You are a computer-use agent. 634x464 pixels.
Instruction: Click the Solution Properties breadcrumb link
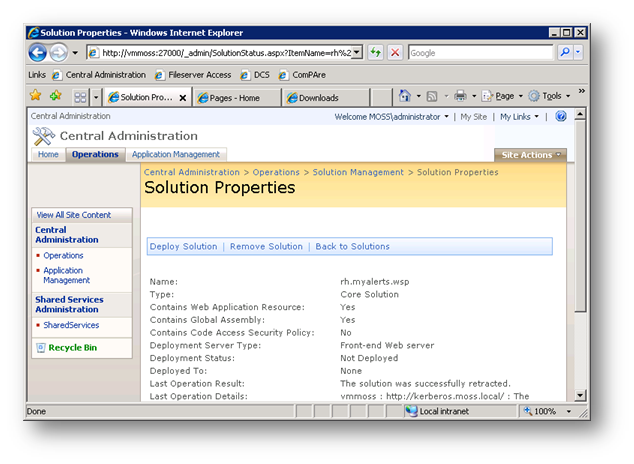tap(457, 172)
